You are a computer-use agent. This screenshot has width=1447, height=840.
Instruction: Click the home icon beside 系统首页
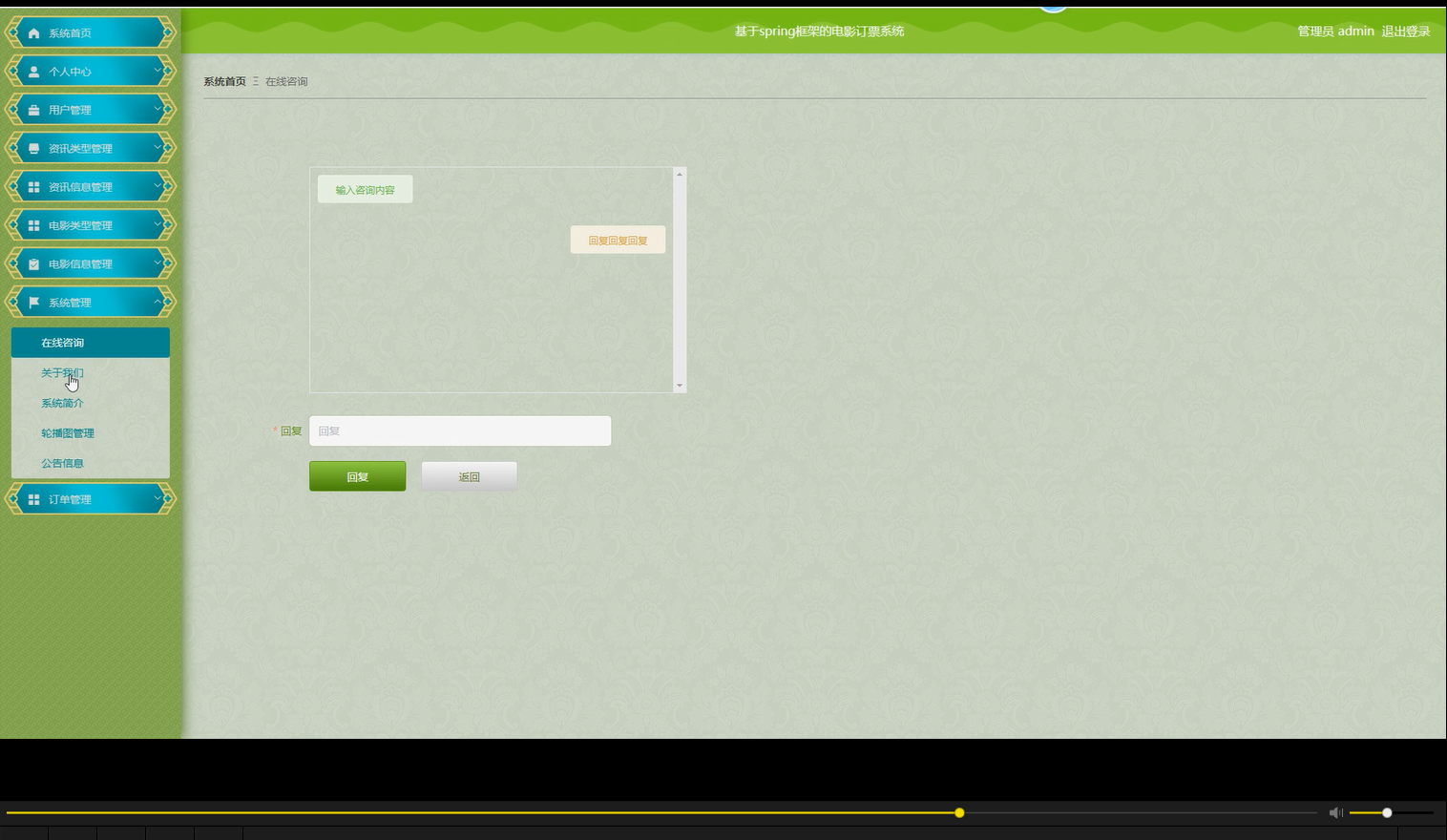33,32
